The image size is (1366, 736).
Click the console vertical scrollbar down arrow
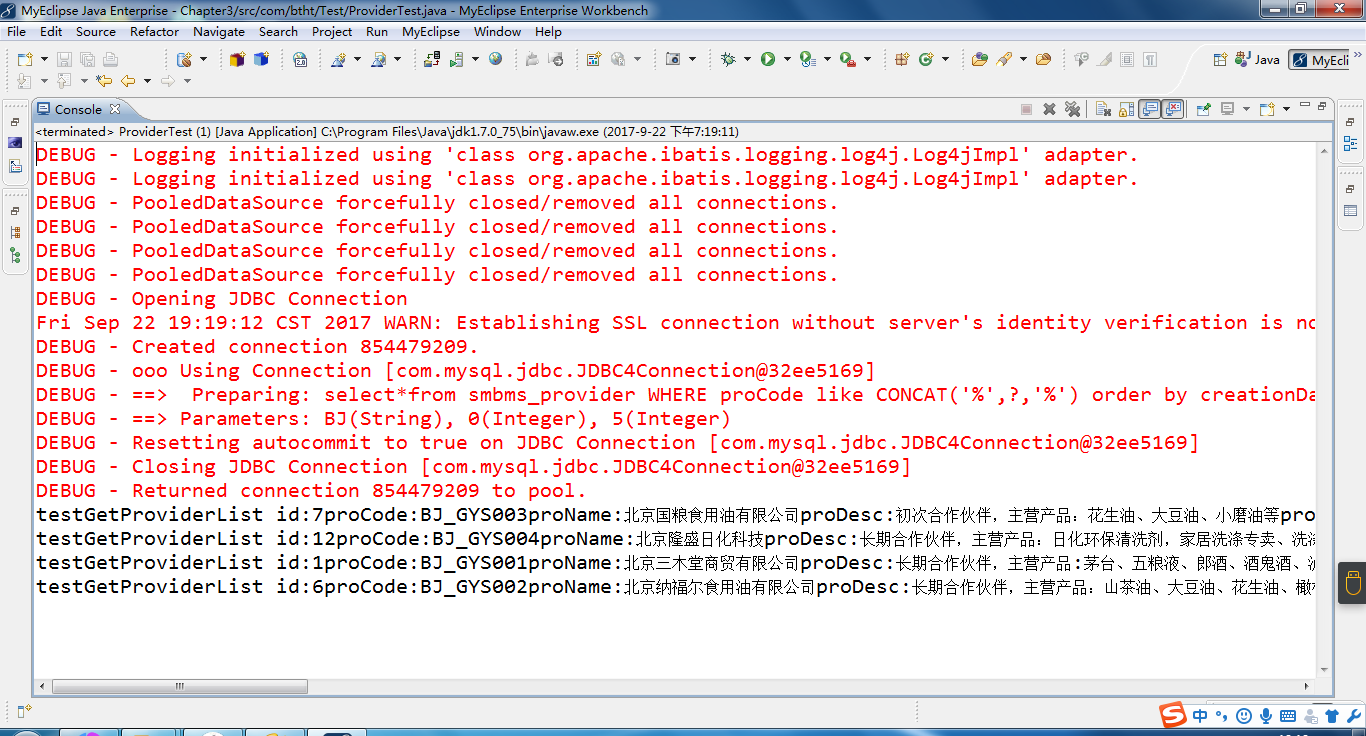click(1324, 670)
